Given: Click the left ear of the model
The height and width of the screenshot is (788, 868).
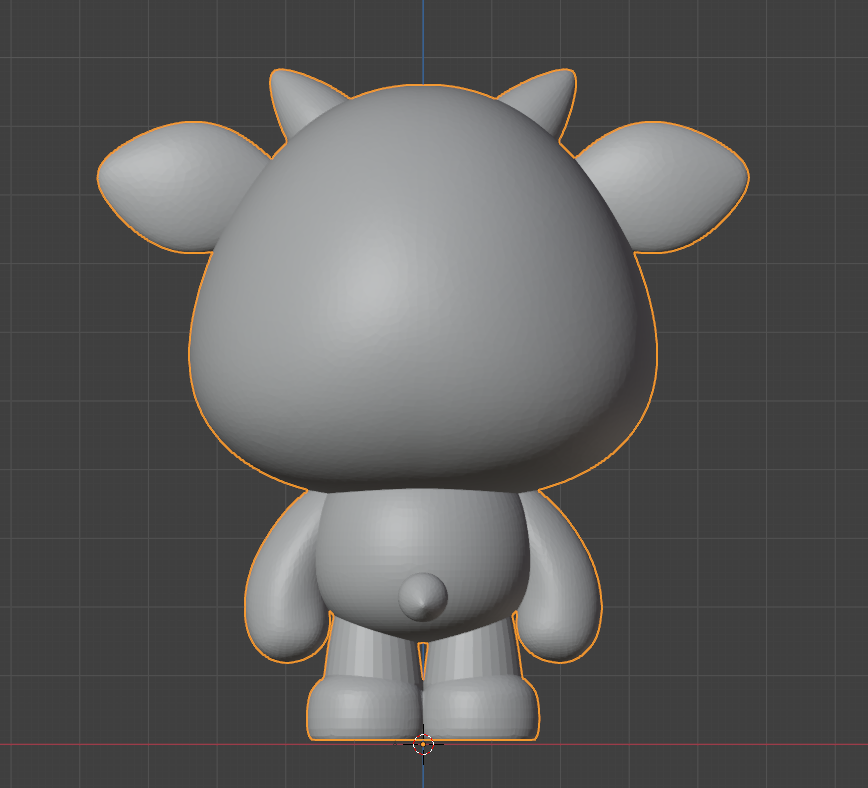Looking at the screenshot, I should [x=165, y=185].
